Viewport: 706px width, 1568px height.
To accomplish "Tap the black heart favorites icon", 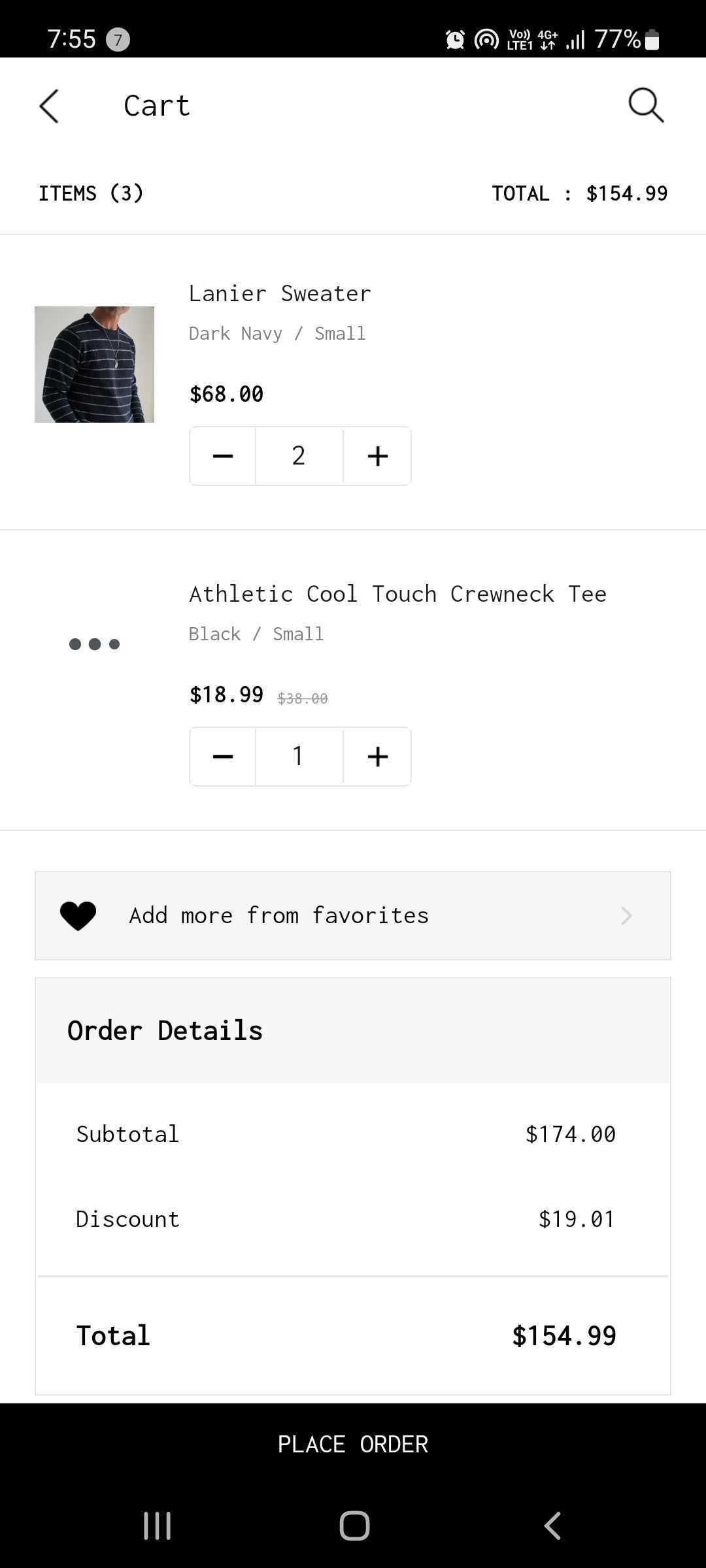I will (78, 916).
